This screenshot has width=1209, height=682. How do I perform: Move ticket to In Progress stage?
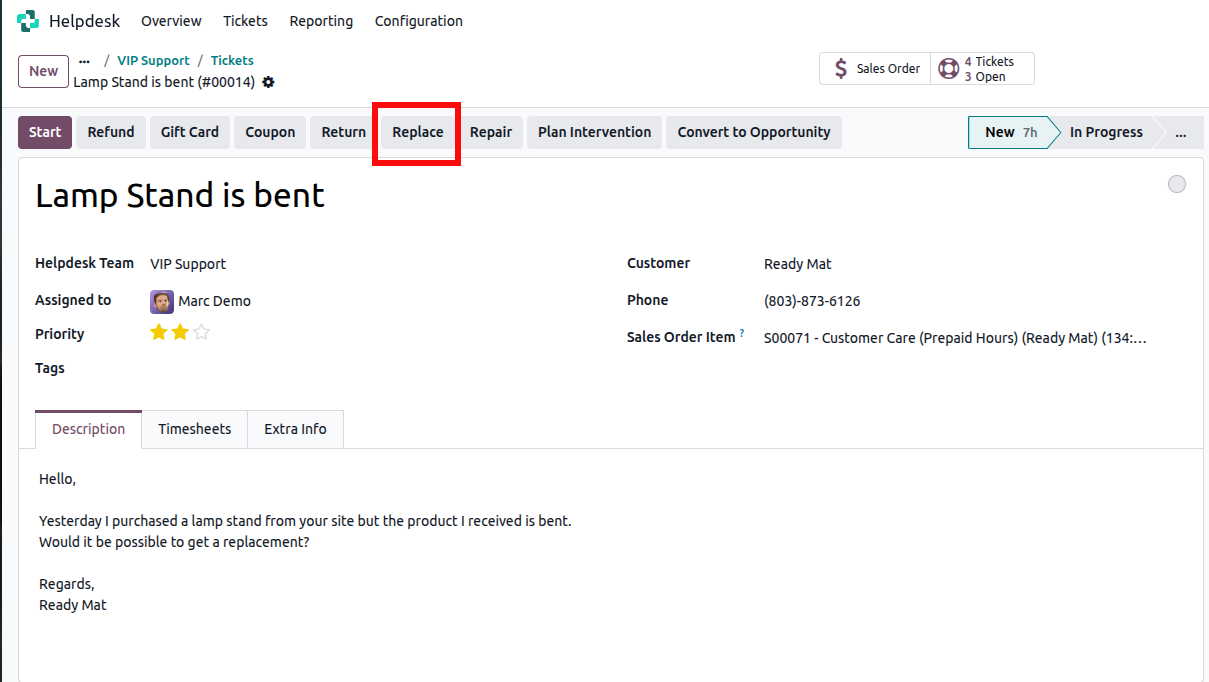(x=1105, y=132)
